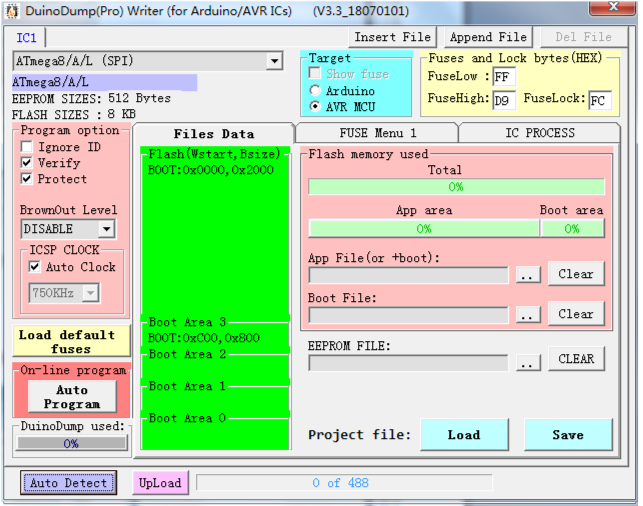
Task: Open the IC PROCESS tab
Action: click(x=540, y=133)
